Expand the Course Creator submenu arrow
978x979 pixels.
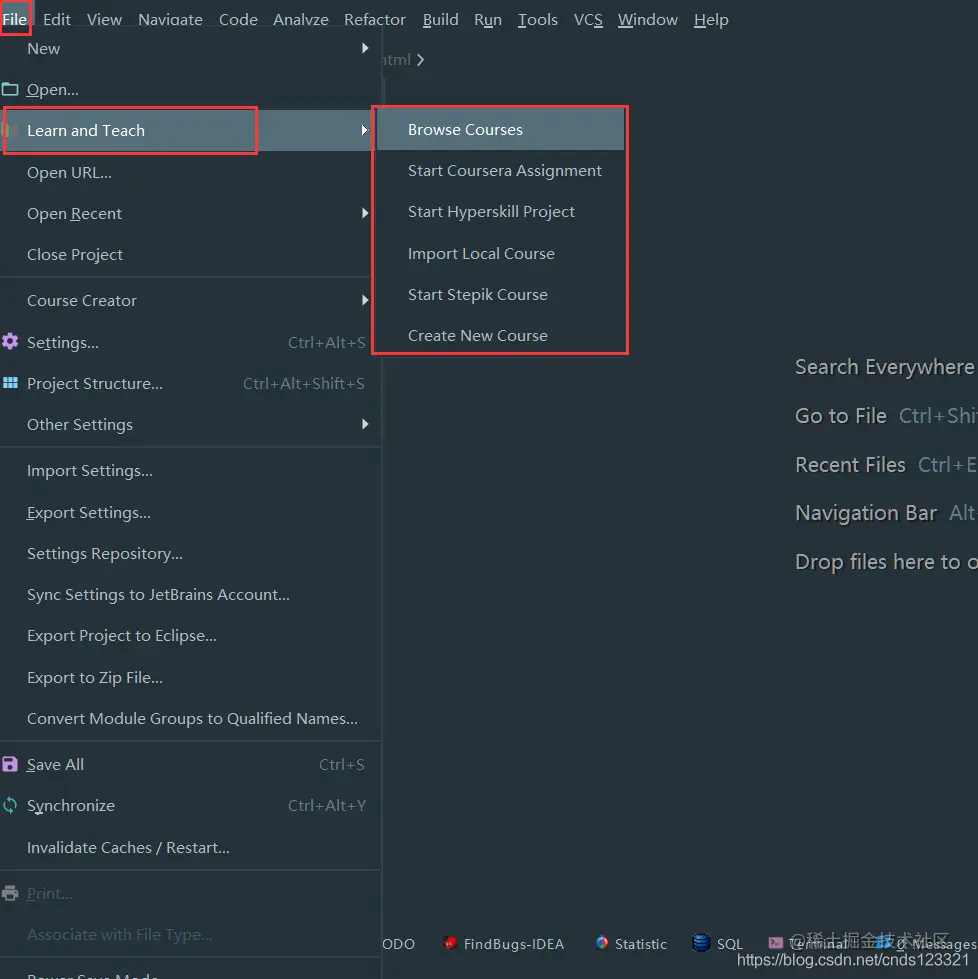[x=365, y=300]
